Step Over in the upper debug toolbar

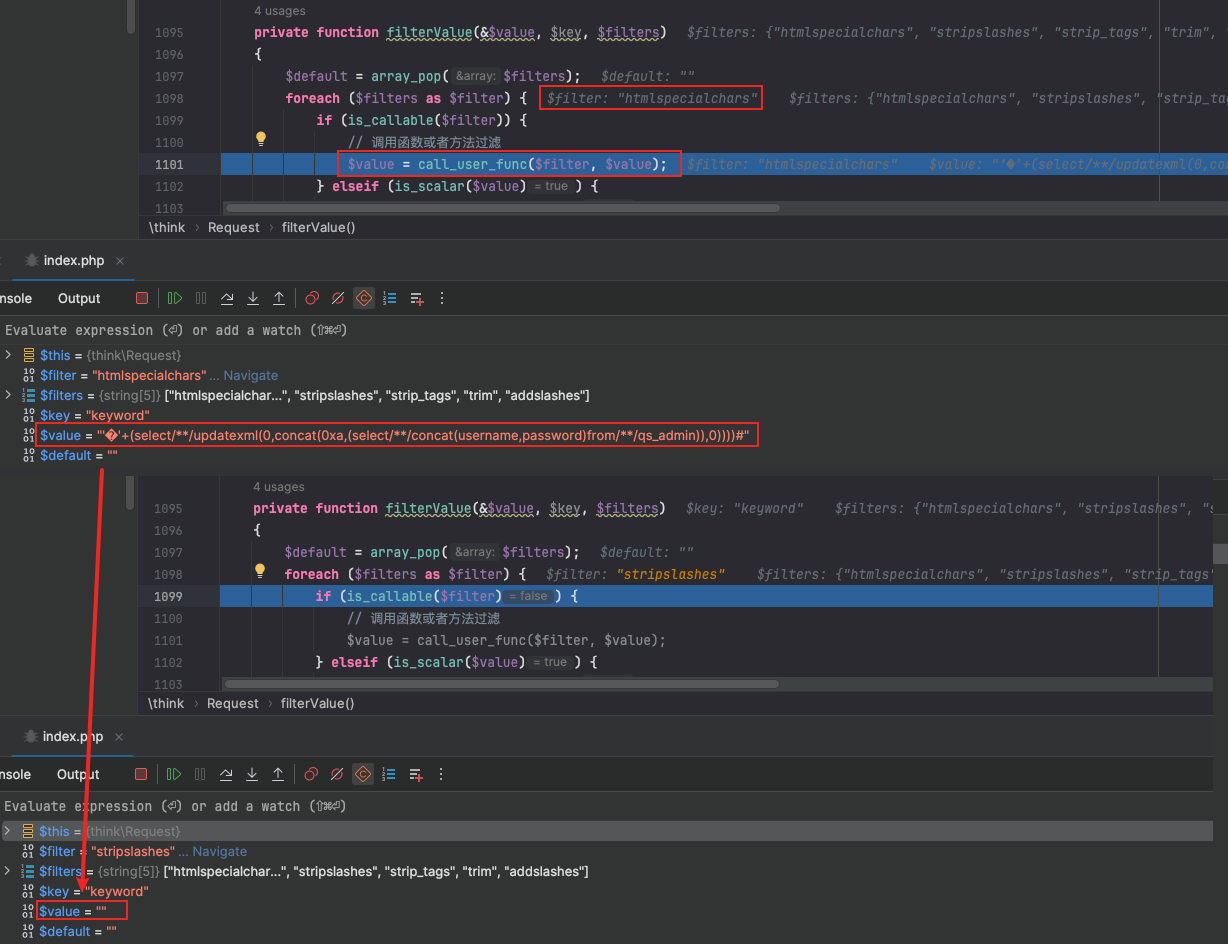click(227, 298)
